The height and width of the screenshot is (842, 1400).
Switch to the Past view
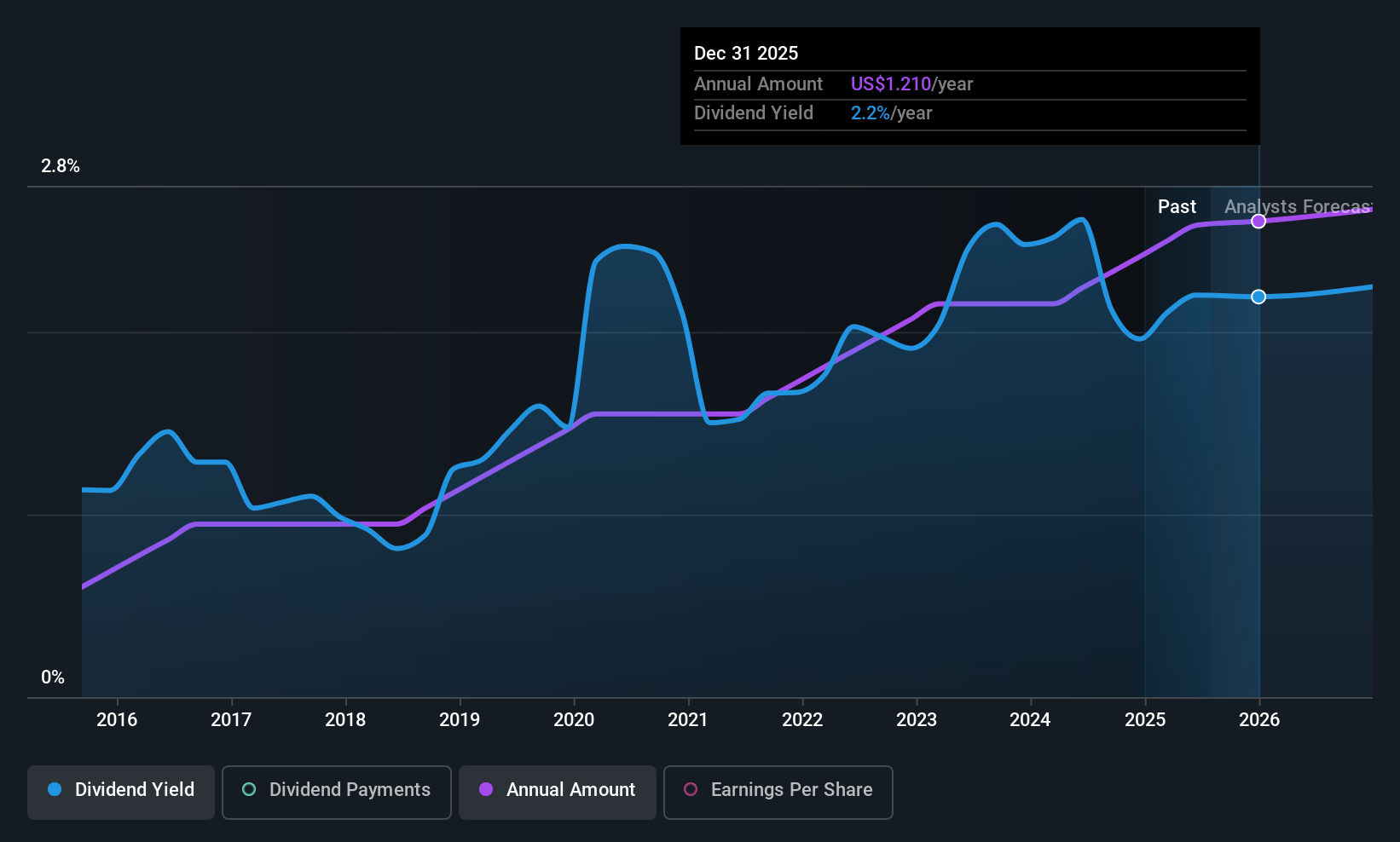click(1177, 206)
